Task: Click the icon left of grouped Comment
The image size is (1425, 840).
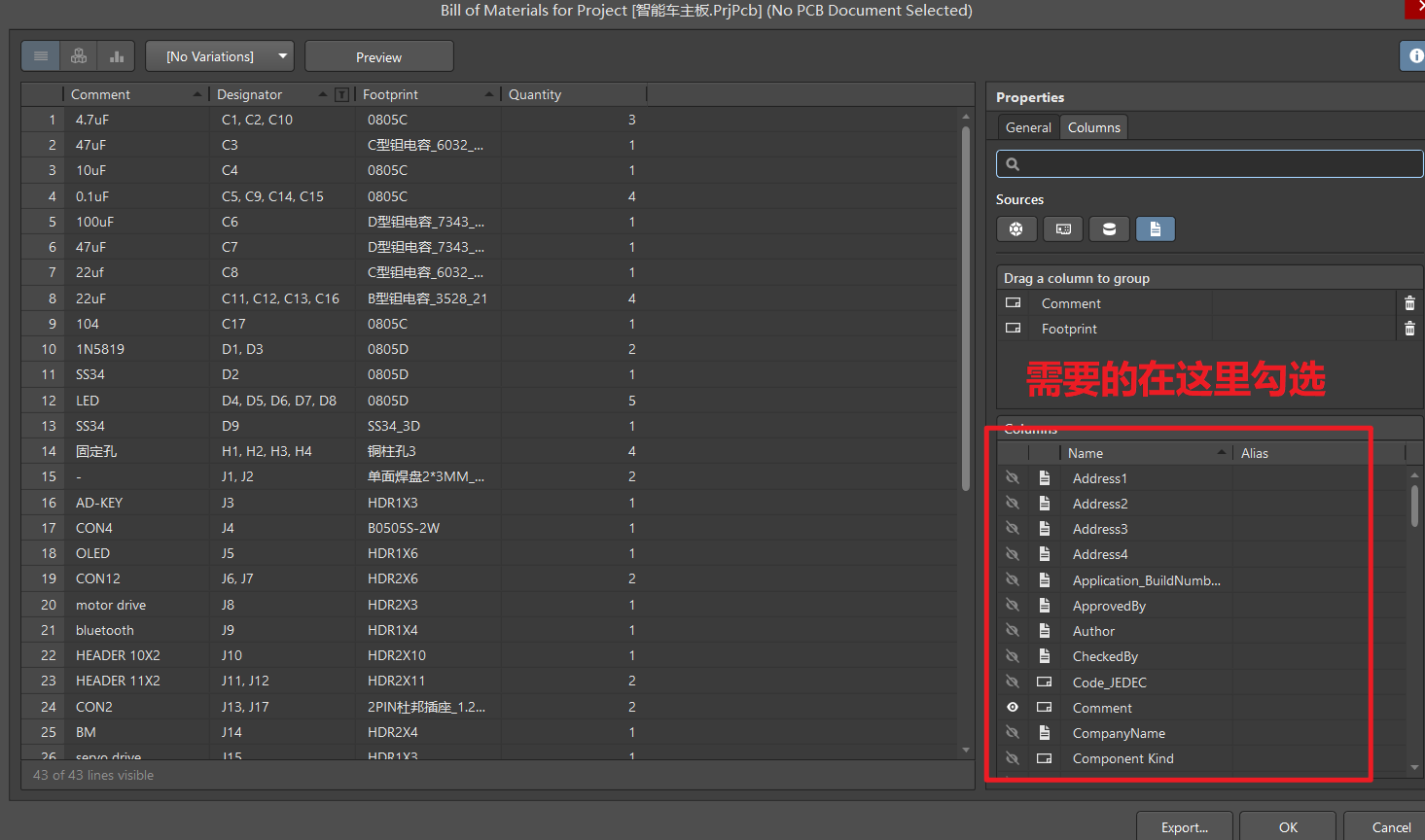Action: click(x=1014, y=303)
